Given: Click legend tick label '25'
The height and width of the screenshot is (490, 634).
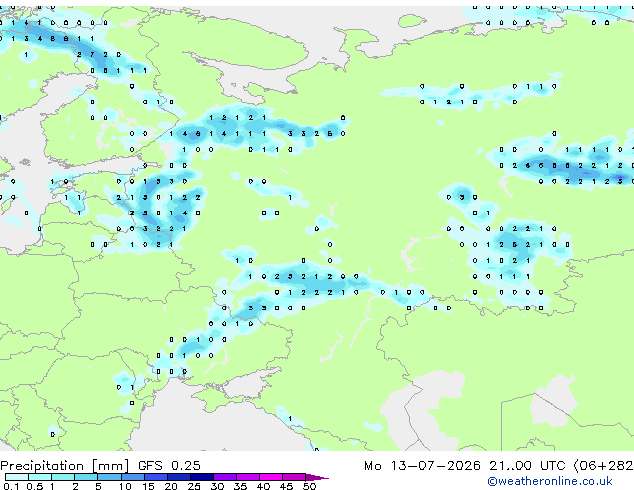Looking at the screenshot, I should [x=194, y=486].
